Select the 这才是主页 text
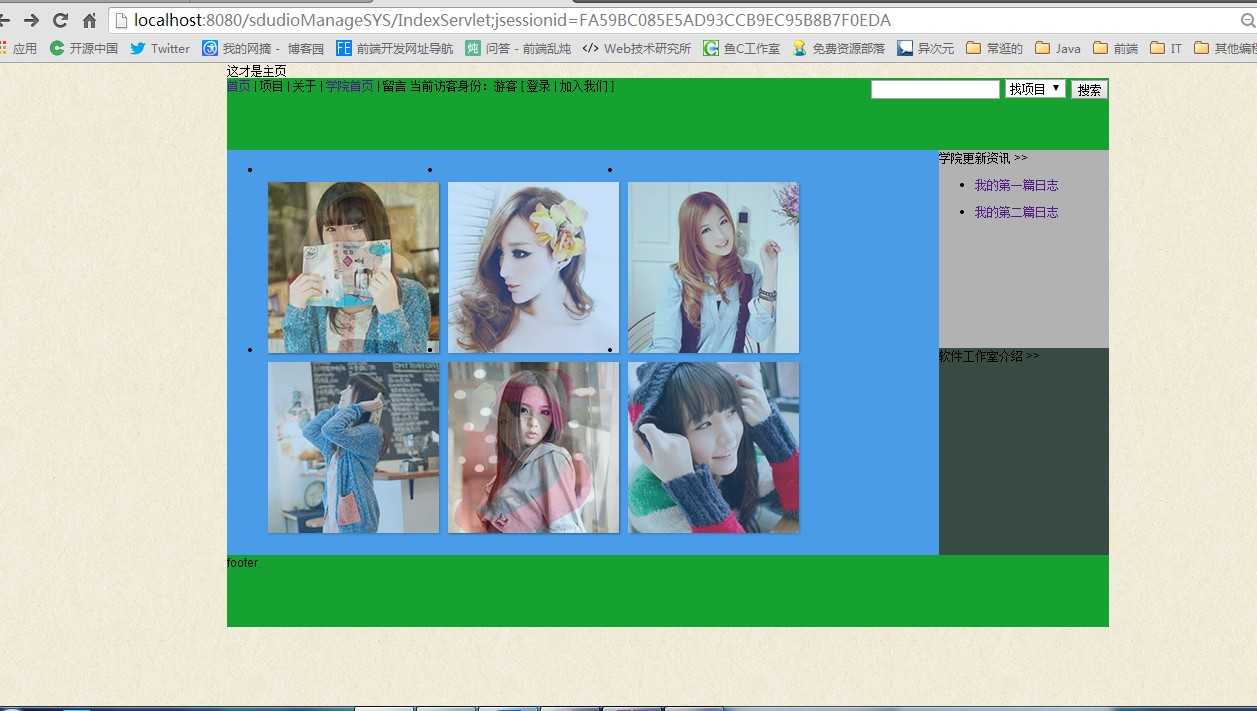Image resolution: width=1257 pixels, height=711 pixels. point(257,71)
